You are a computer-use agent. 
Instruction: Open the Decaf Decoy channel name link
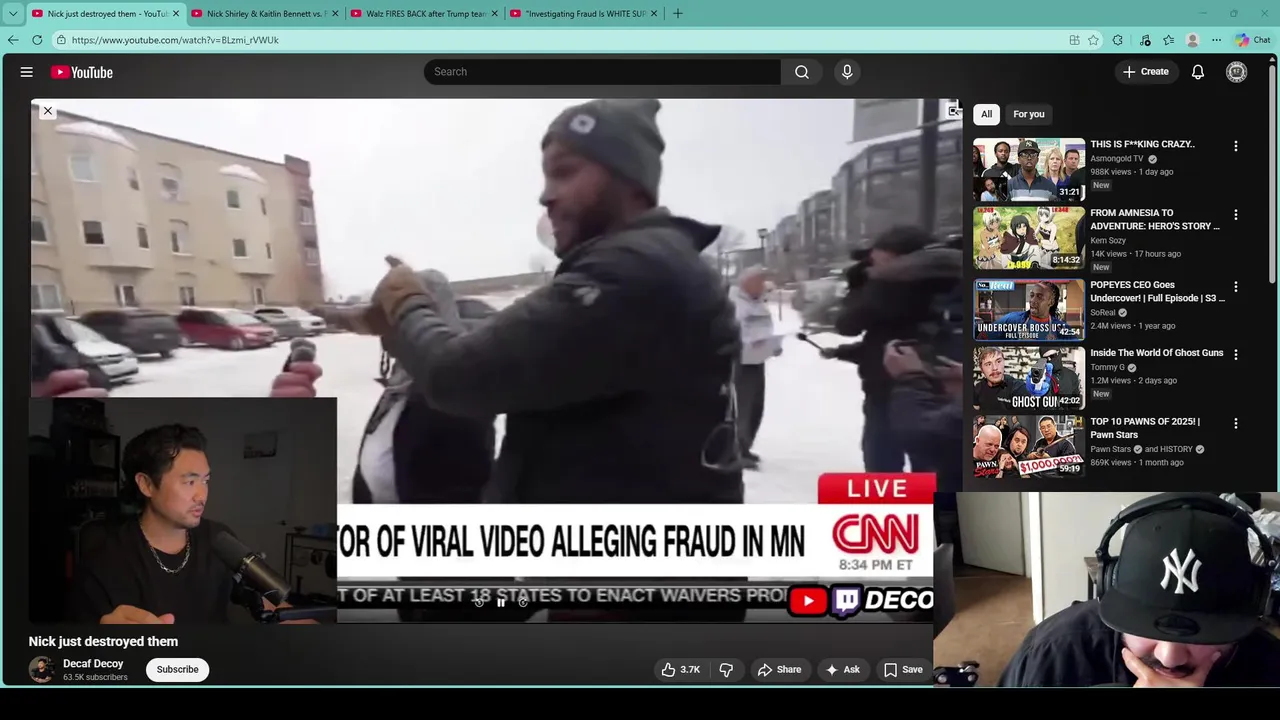point(93,663)
